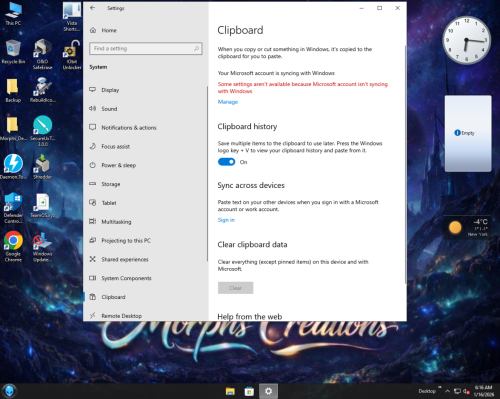Open Windows Update desktop shortcut
This screenshot has height=399, width=500.
click(x=42, y=247)
